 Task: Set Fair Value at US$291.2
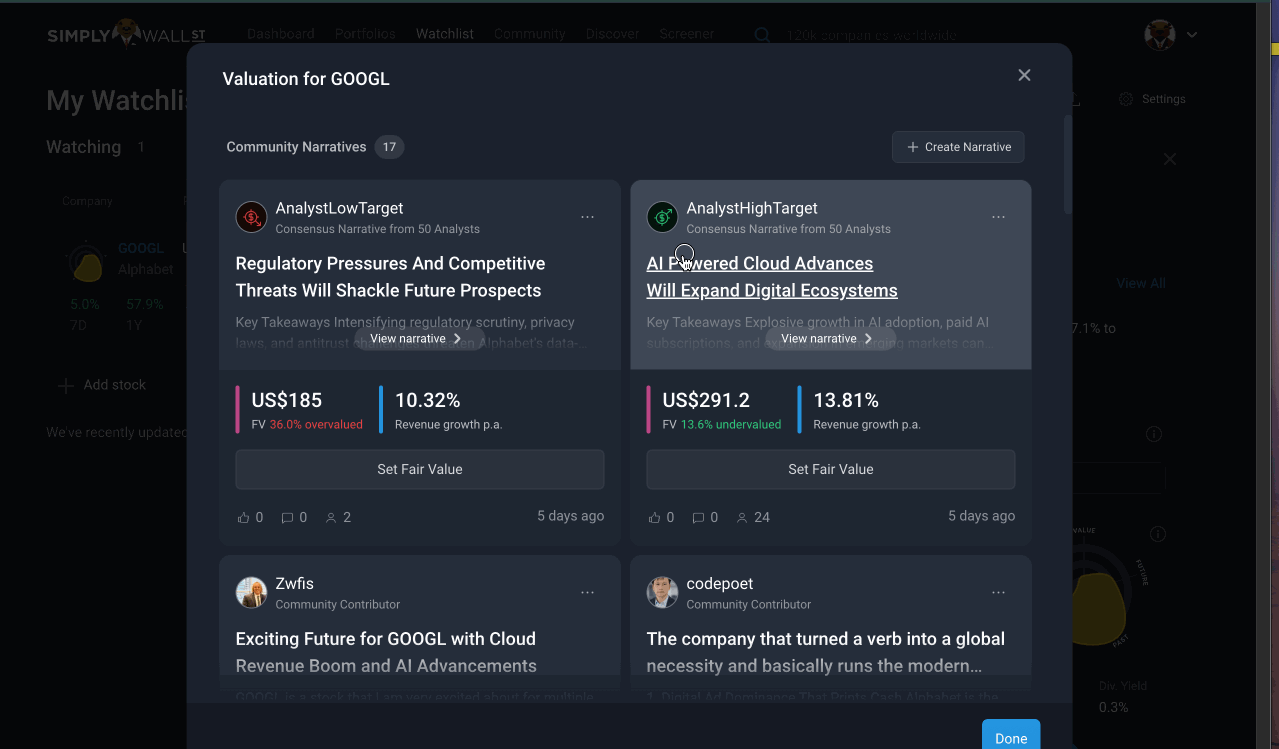pos(831,469)
